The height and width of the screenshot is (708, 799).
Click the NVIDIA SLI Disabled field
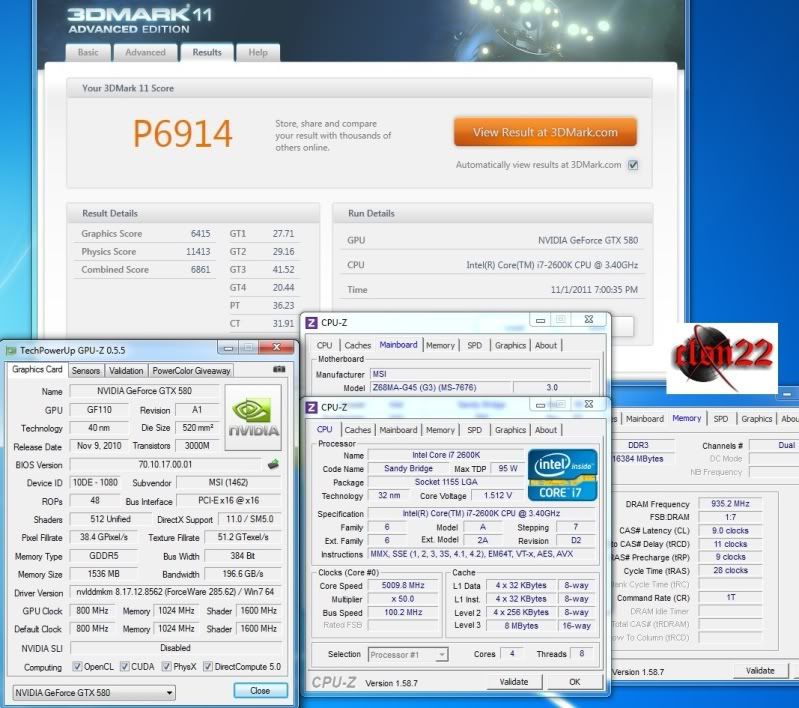(175, 648)
